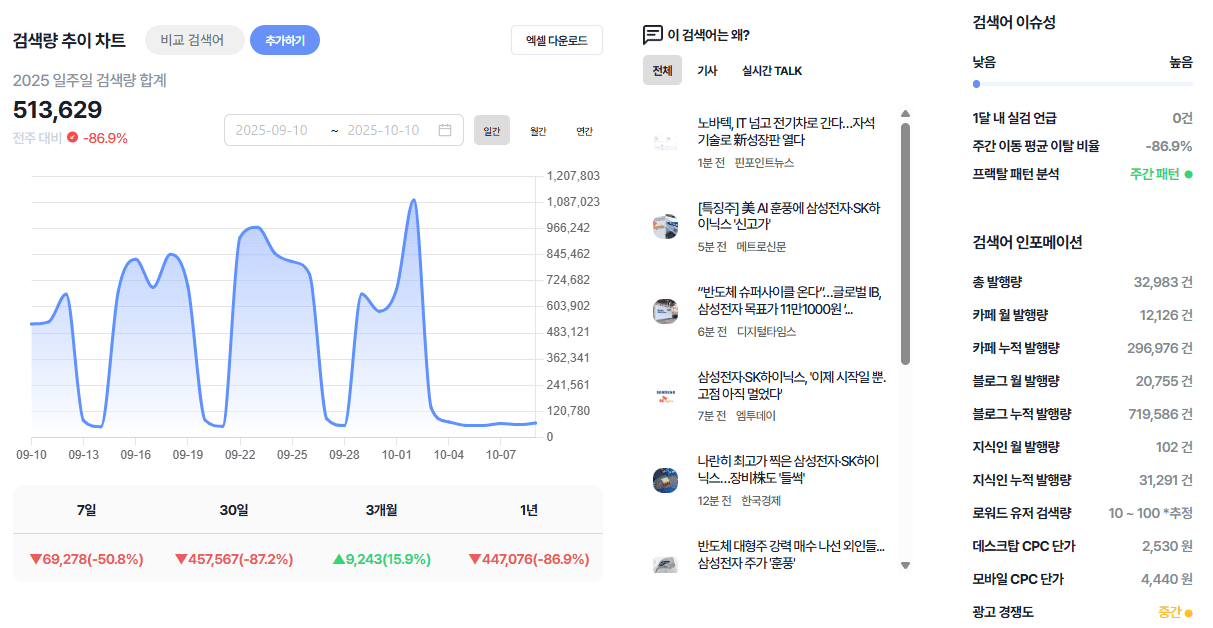Open the 실시간 TALK tab
The height and width of the screenshot is (628, 1213).
772,71
